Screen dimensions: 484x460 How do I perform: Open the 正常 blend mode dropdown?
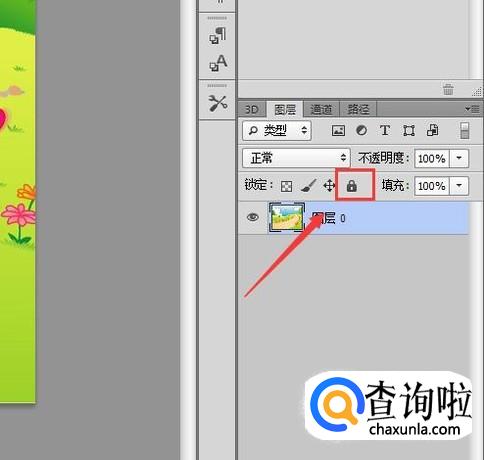coord(296,158)
